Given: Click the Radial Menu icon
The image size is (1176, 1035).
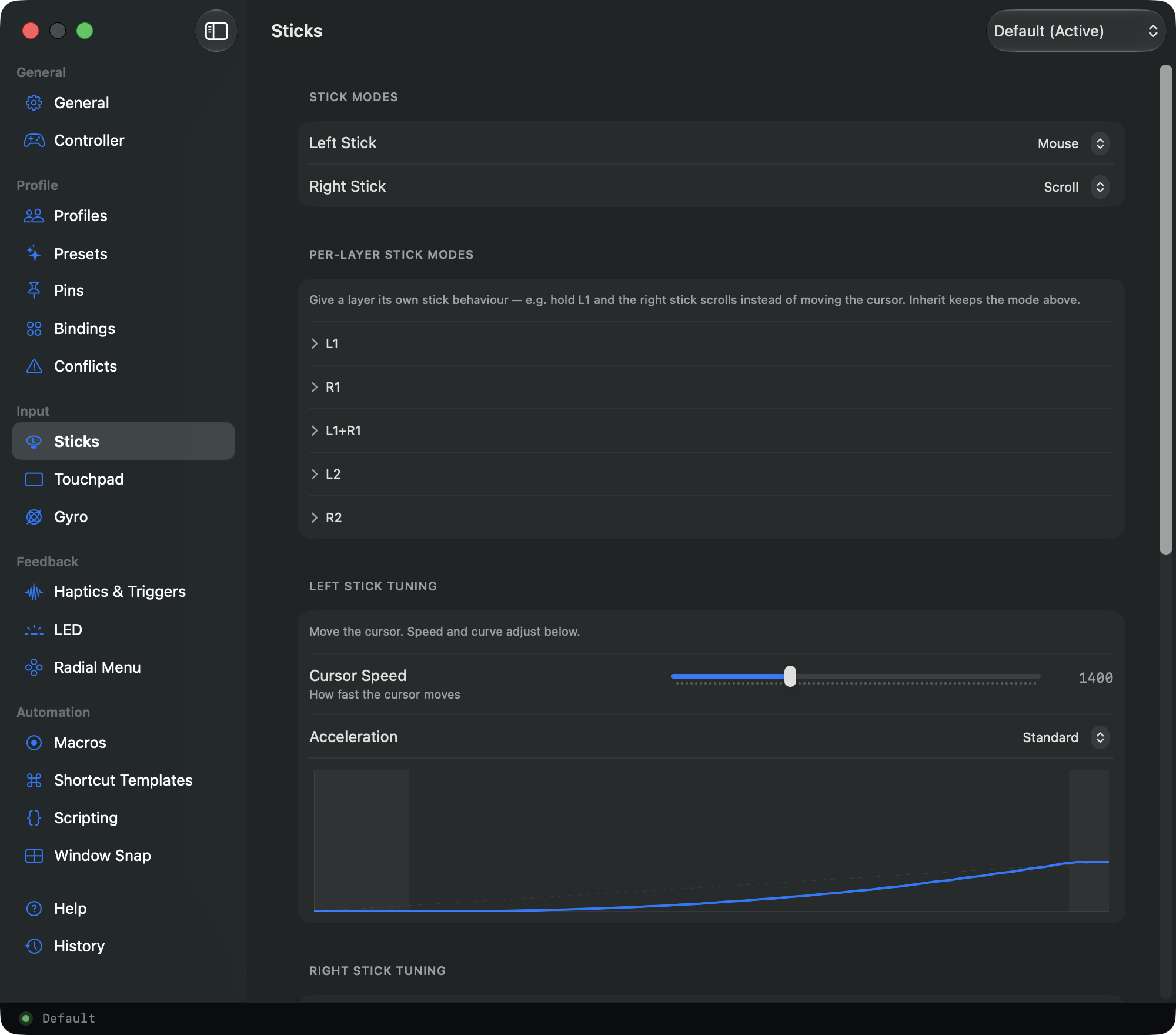Looking at the screenshot, I should tap(34, 667).
